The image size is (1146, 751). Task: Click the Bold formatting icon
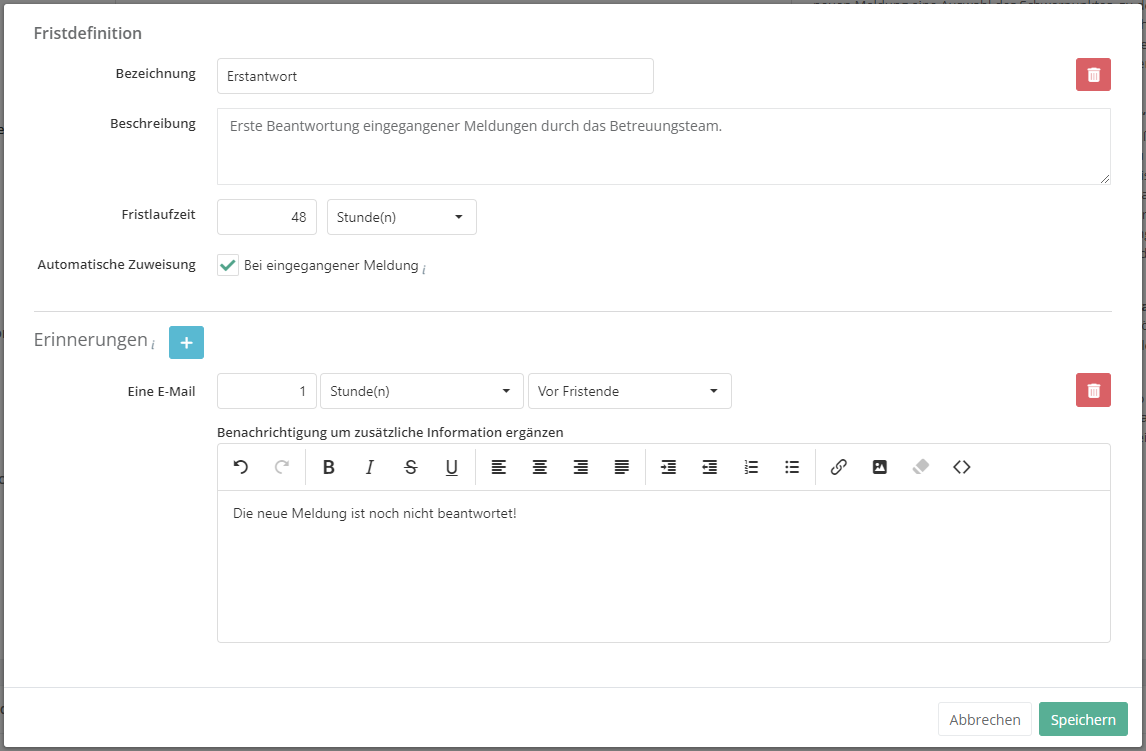click(329, 467)
